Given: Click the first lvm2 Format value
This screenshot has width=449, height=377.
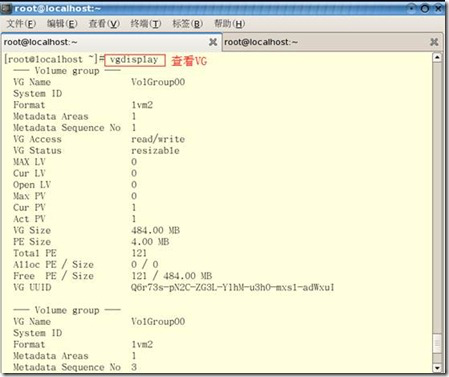Looking at the screenshot, I should (142, 105).
